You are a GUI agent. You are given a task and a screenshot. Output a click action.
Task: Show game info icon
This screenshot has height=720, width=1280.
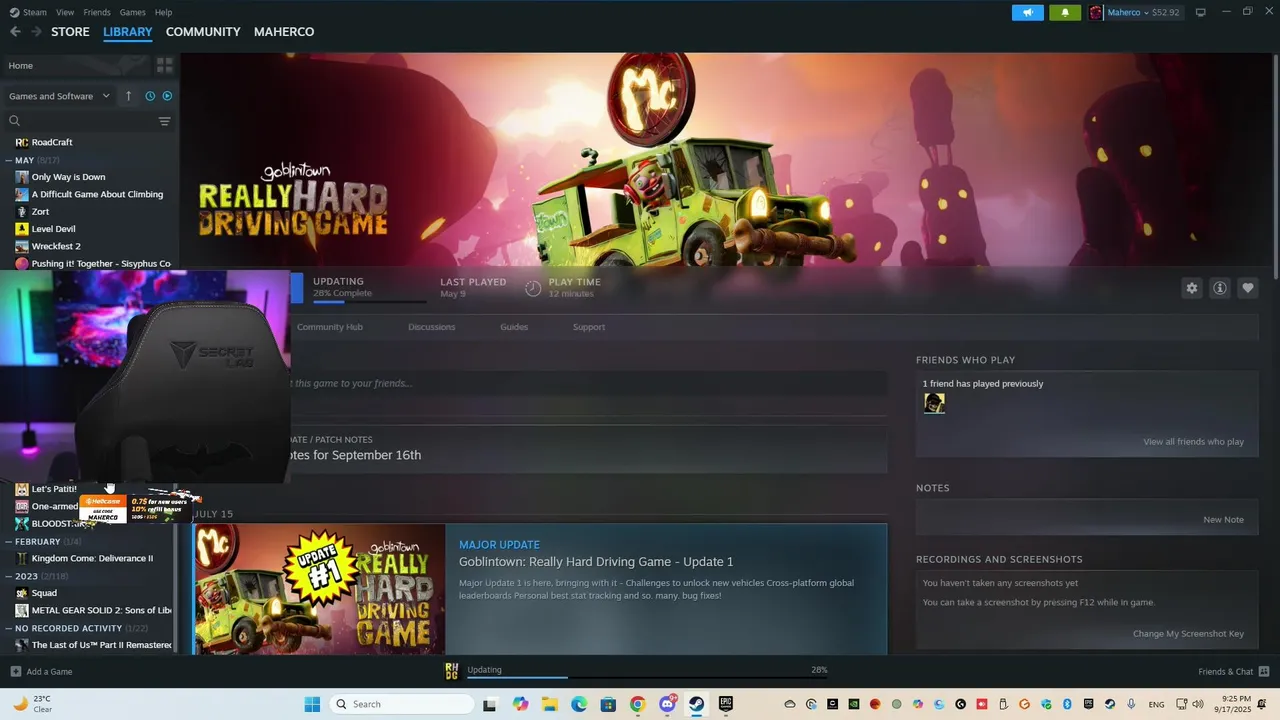pyautogui.click(x=1220, y=288)
